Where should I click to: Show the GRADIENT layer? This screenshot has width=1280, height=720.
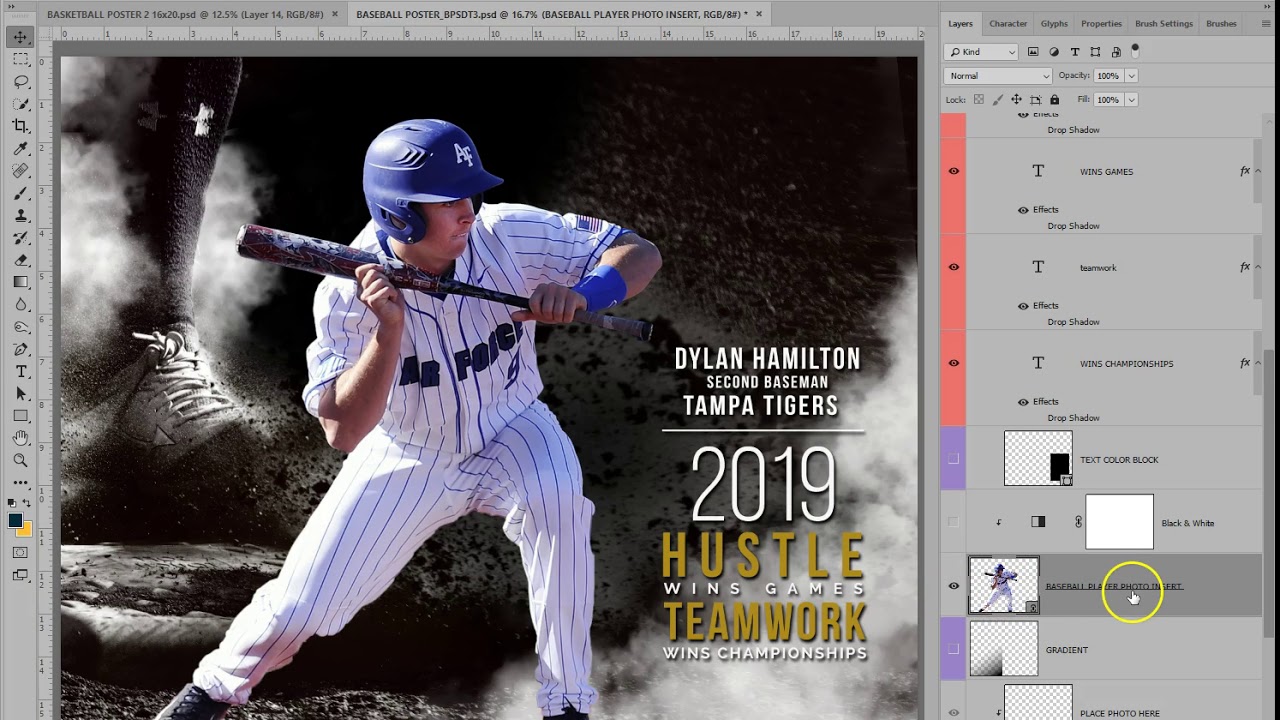coord(953,649)
